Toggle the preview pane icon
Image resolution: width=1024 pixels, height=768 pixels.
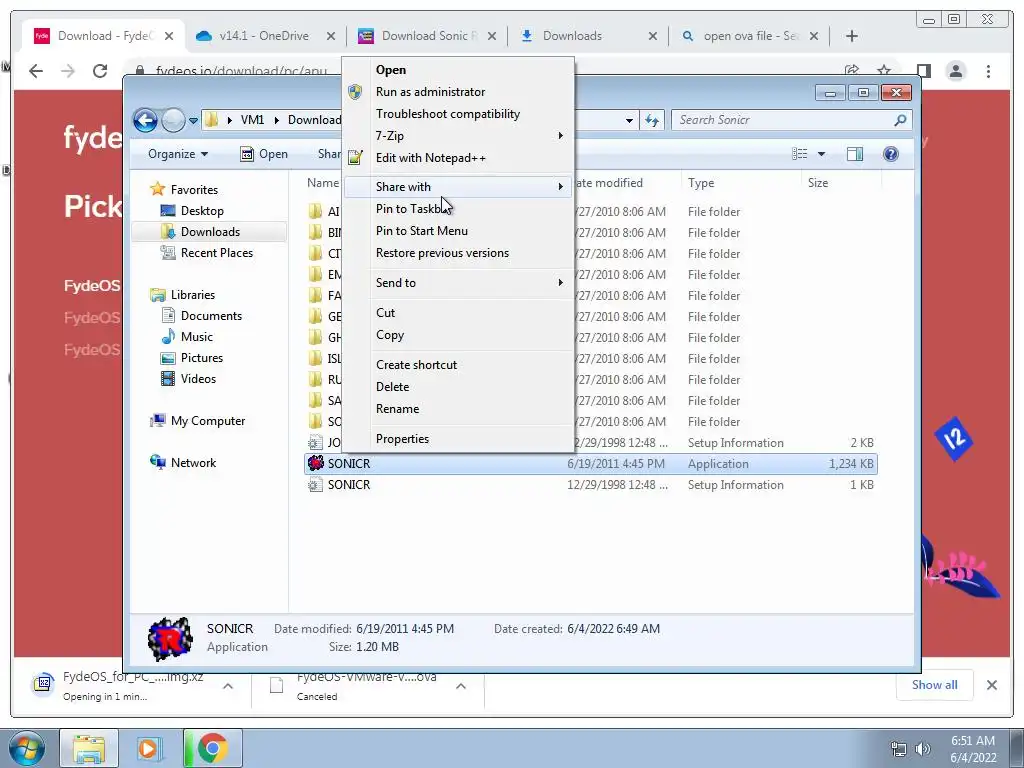pos(855,154)
